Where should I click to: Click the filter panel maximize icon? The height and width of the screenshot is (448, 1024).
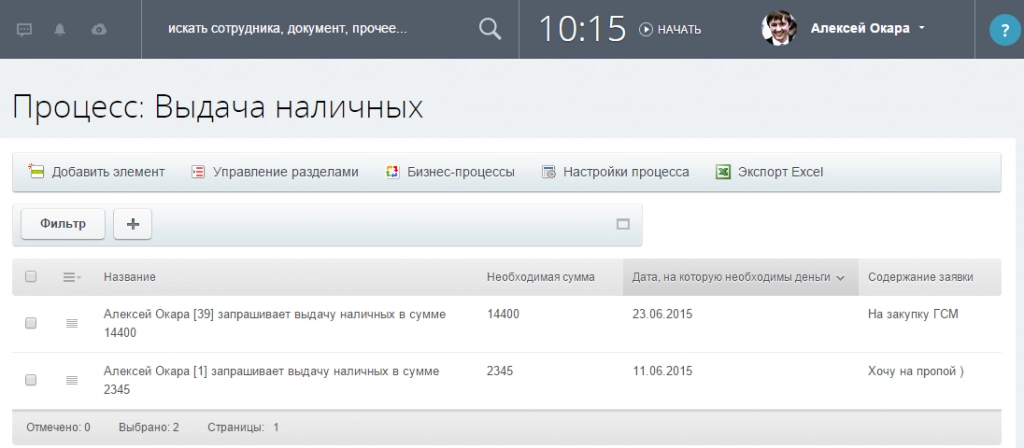pyautogui.click(x=623, y=225)
